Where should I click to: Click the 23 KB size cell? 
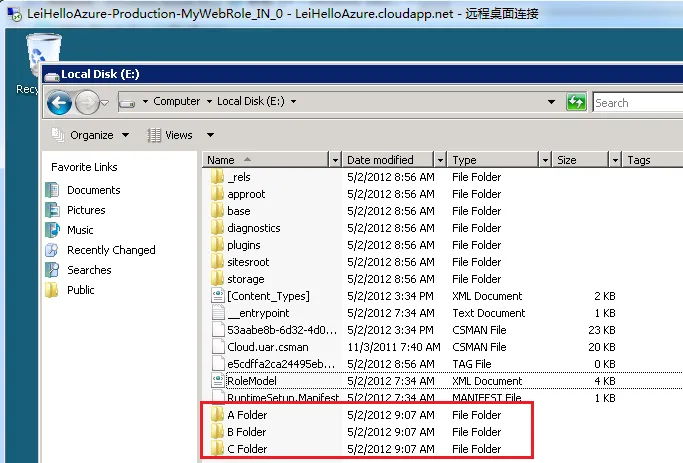pos(602,330)
